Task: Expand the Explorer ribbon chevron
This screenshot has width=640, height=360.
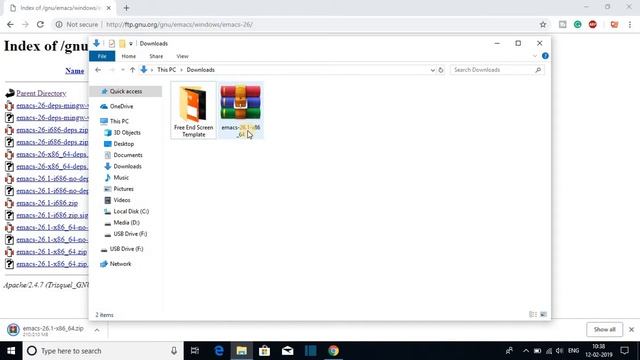Action: pyautogui.click(x=535, y=56)
